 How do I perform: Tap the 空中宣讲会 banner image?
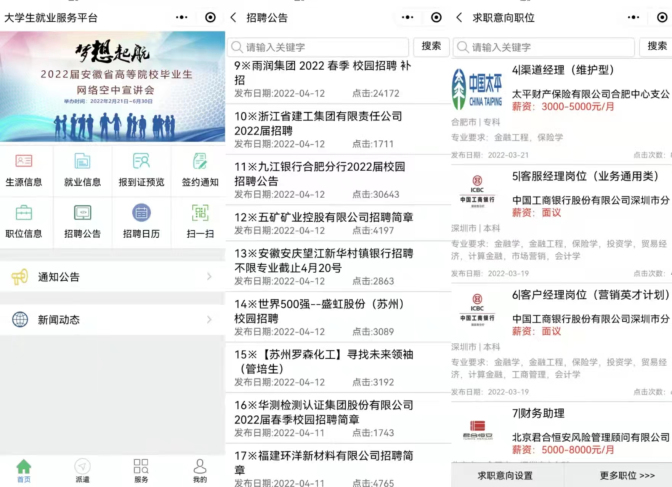[x=112, y=88]
